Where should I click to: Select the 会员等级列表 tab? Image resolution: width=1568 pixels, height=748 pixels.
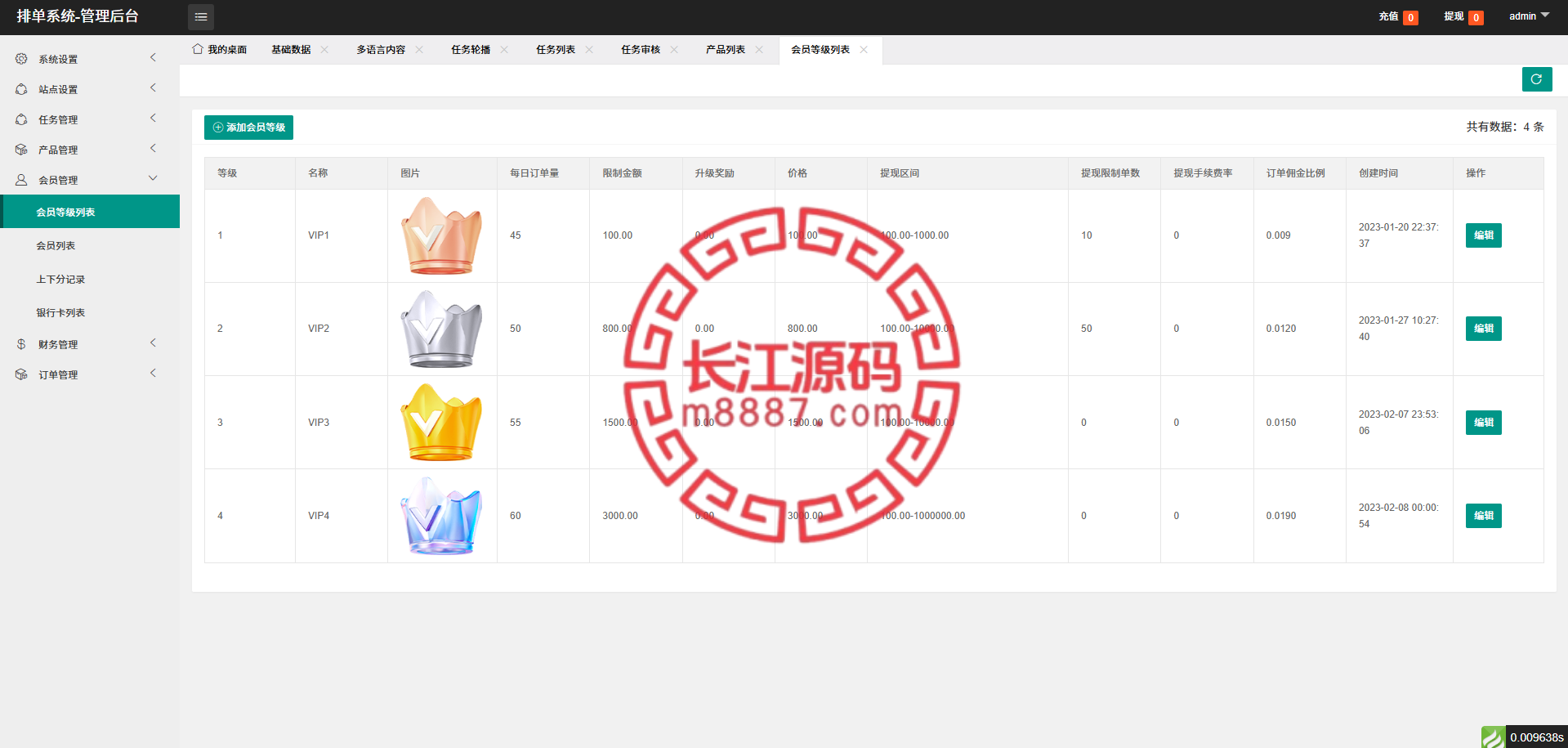[x=820, y=50]
